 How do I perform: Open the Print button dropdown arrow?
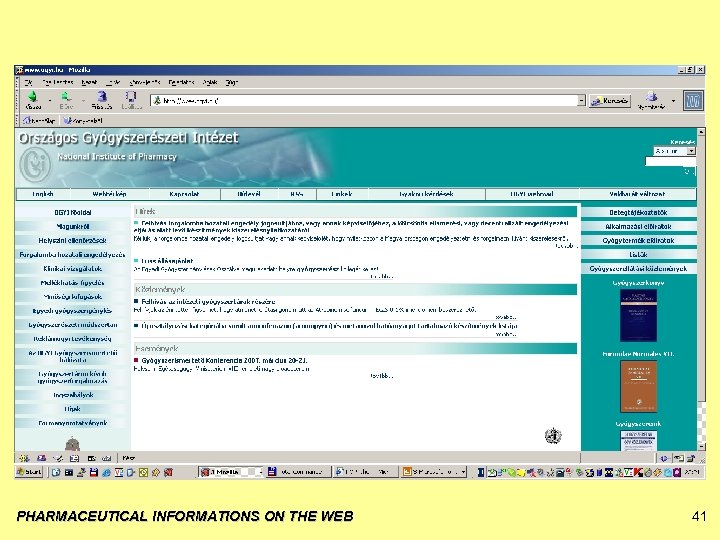pos(673,101)
